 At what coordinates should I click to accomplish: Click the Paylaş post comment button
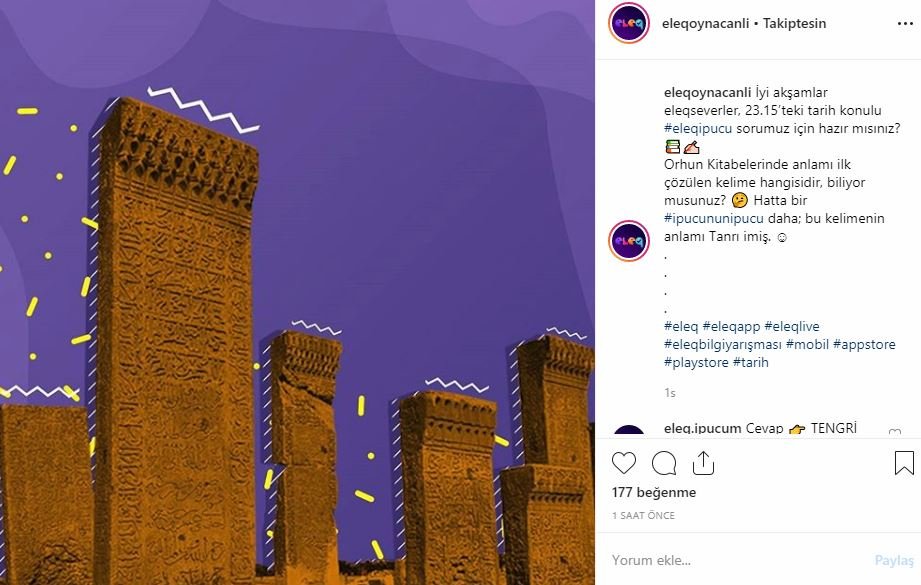(894, 560)
